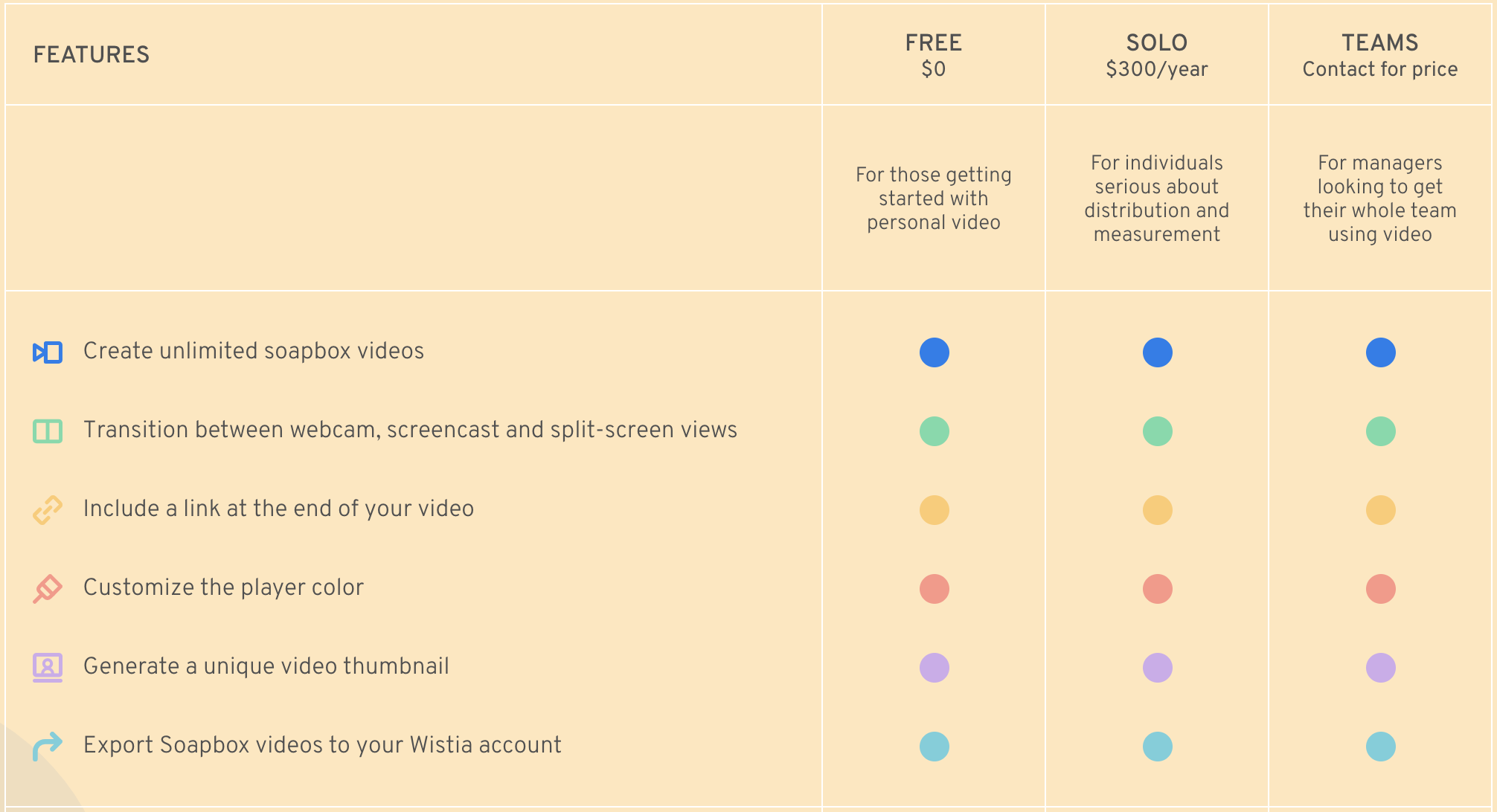Click the blue dot in the FREE column
The height and width of the screenshot is (812, 1497).
click(935, 352)
